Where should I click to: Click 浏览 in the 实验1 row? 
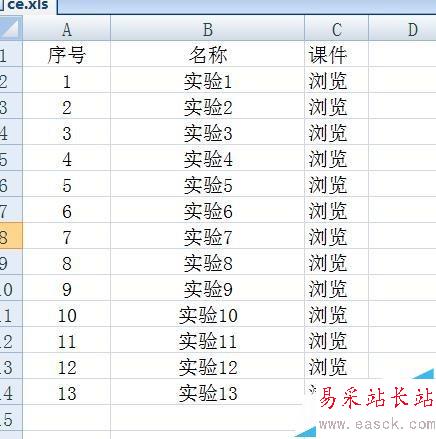coord(336,81)
